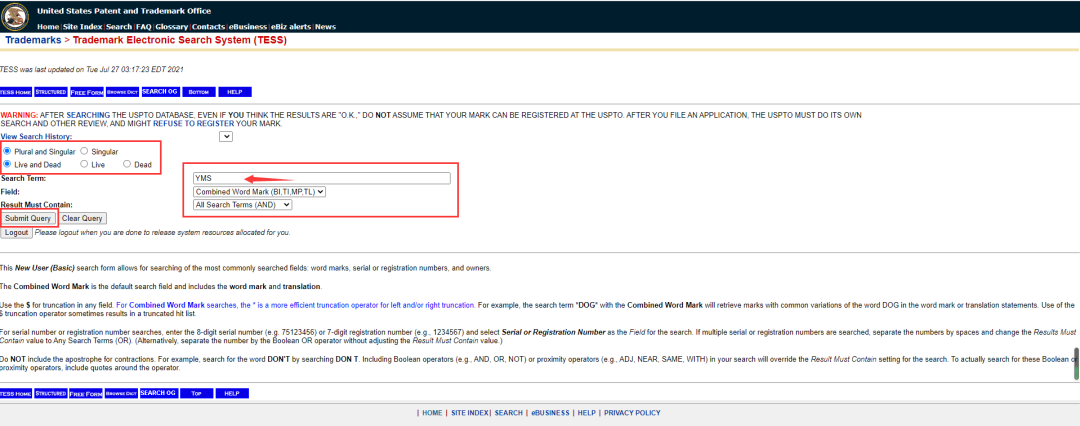The width and height of the screenshot is (1080, 426).
Task: Open the Free Form search button
Action: pos(87,92)
